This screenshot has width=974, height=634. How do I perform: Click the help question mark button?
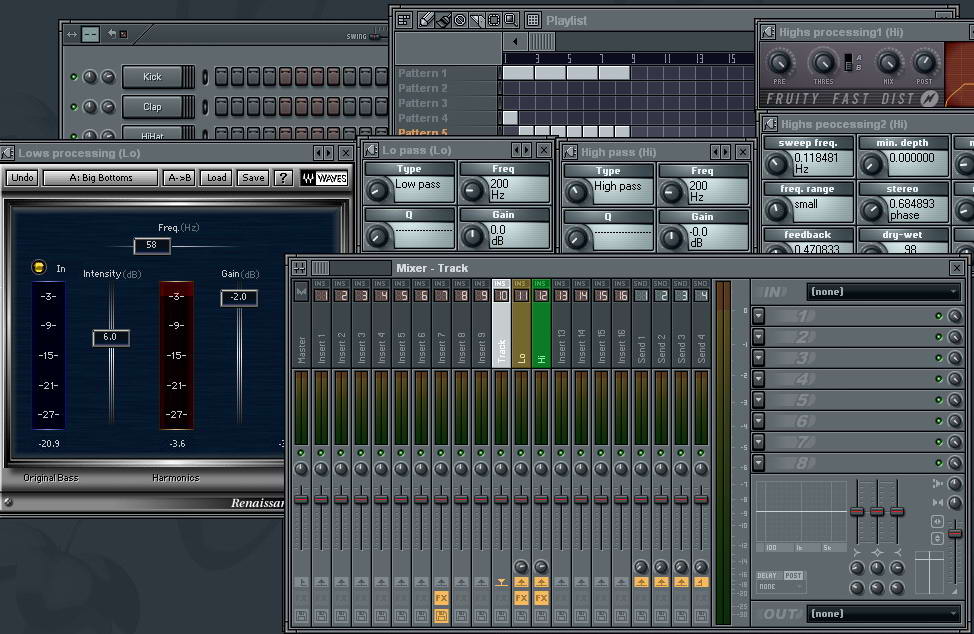coord(283,178)
